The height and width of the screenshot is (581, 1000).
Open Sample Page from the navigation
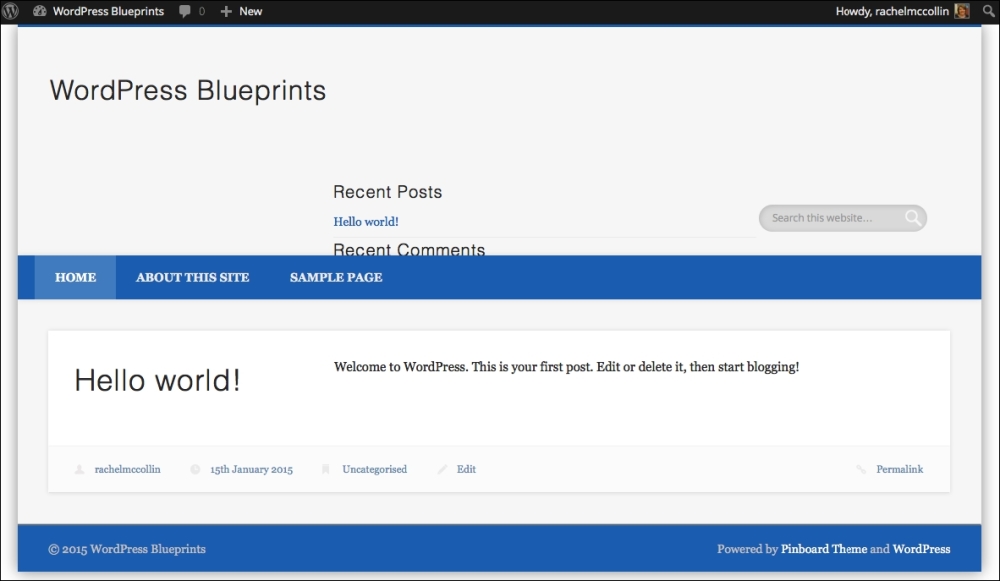(336, 277)
